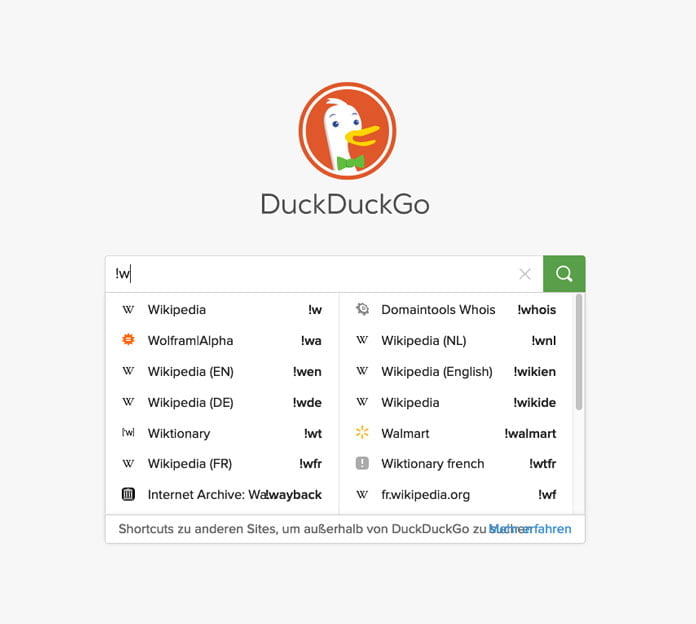
Task: Open the 'Mehr erfahren' link
Action: coord(530,529)
